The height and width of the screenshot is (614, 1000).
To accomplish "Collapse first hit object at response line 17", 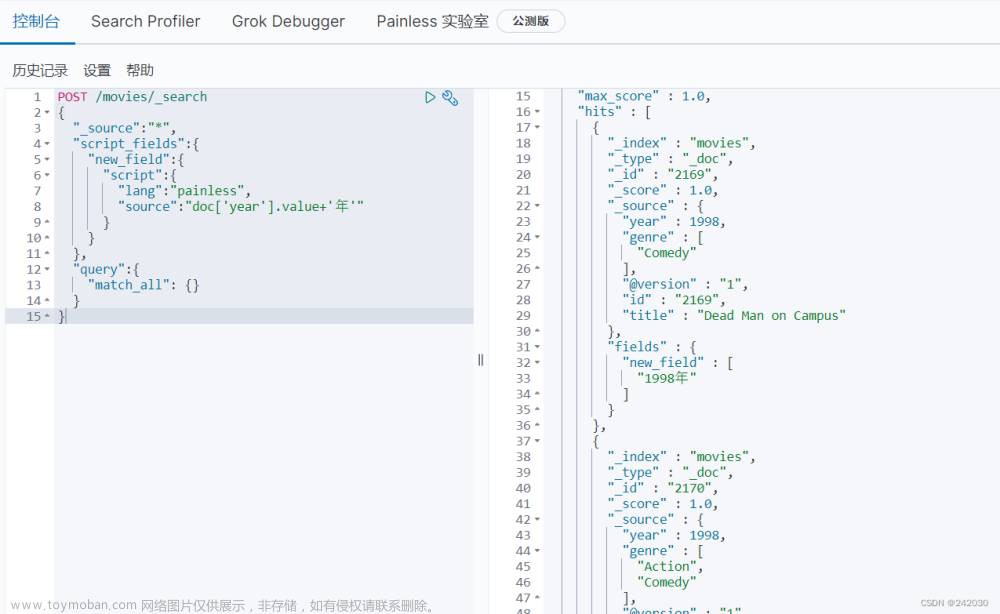I will 537,128.
